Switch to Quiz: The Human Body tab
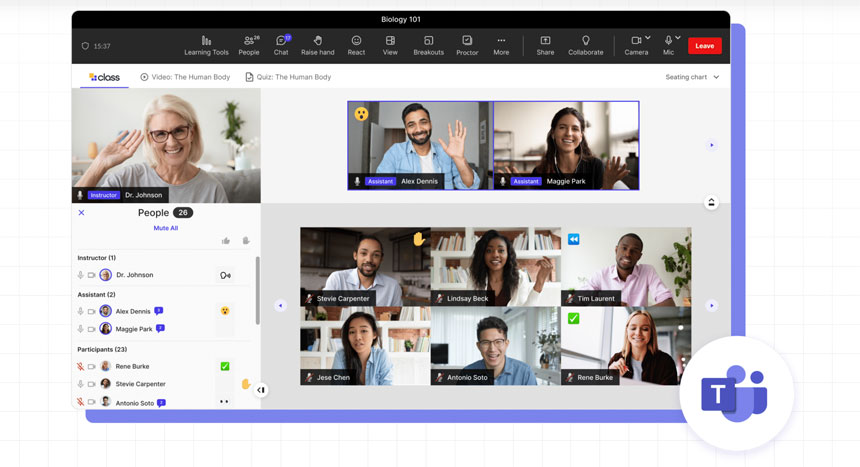 [x=288, y=77]
